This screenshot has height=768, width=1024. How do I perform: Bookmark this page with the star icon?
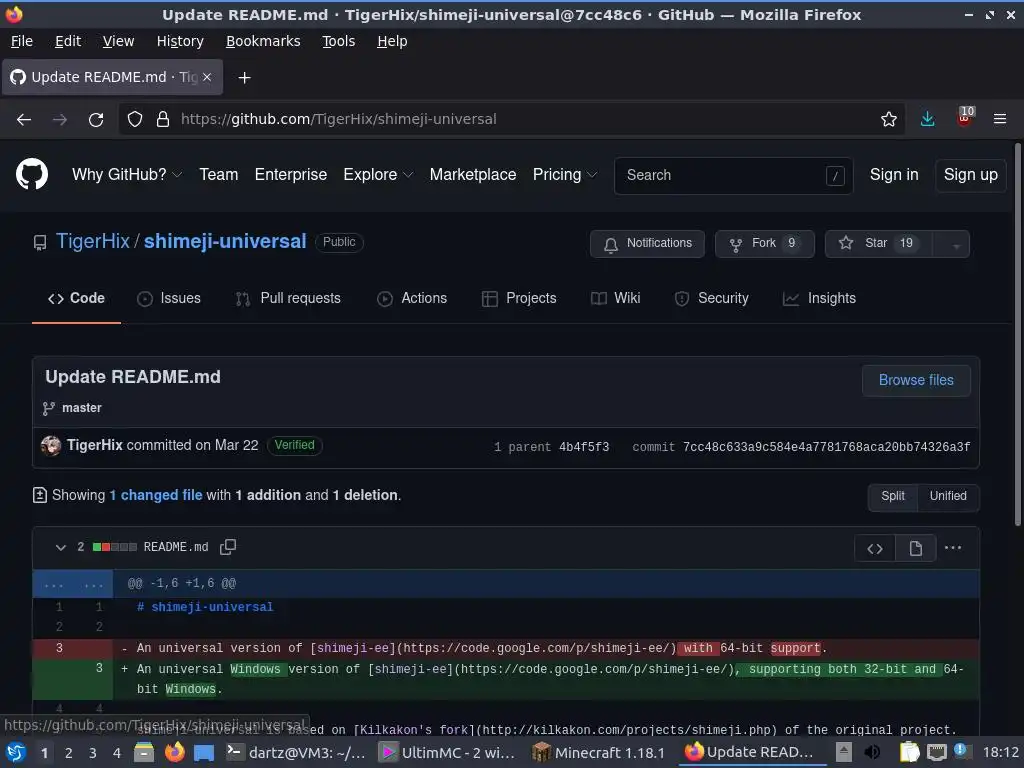888,120
